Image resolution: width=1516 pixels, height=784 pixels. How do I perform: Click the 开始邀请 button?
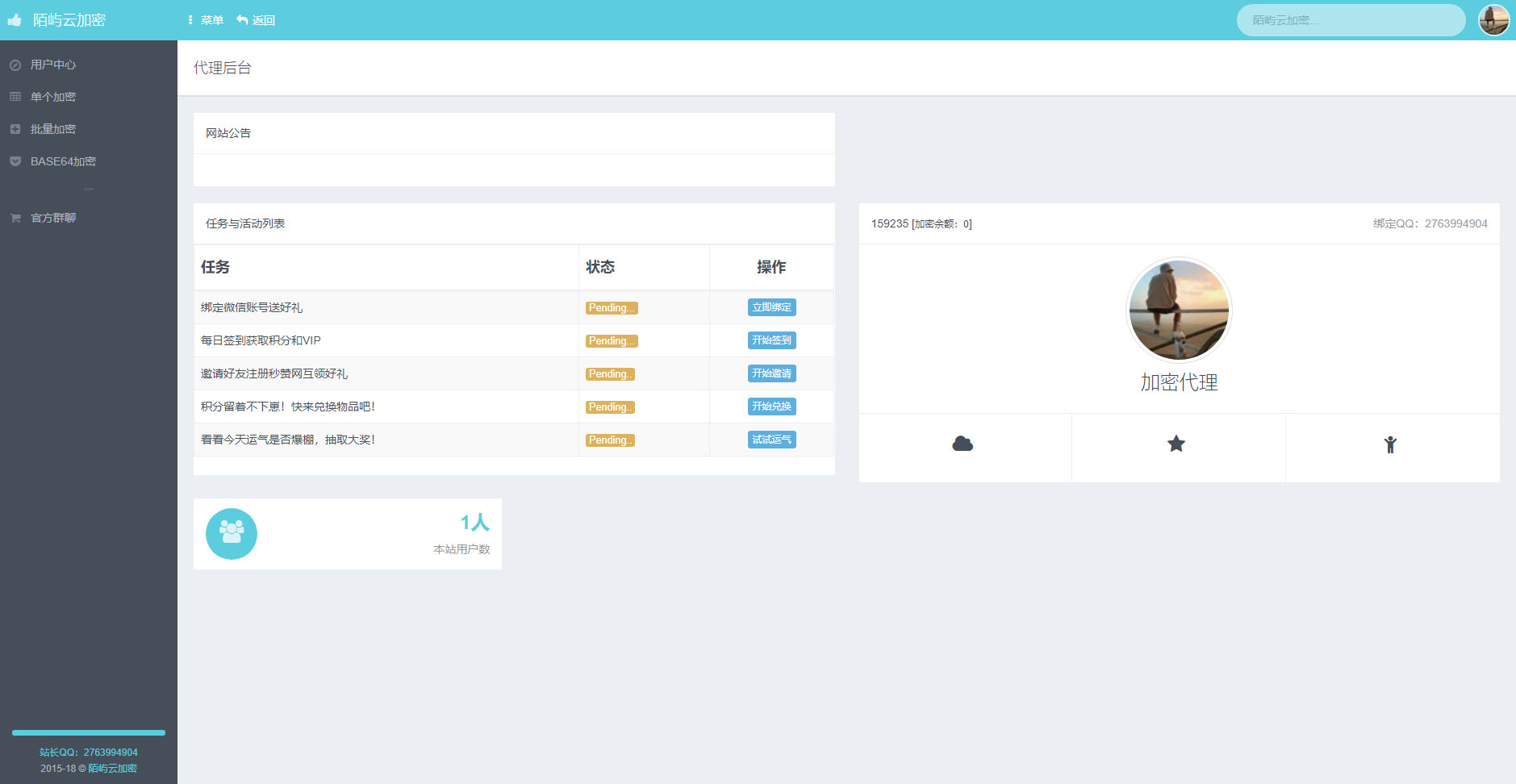click(x=771, y=373)
